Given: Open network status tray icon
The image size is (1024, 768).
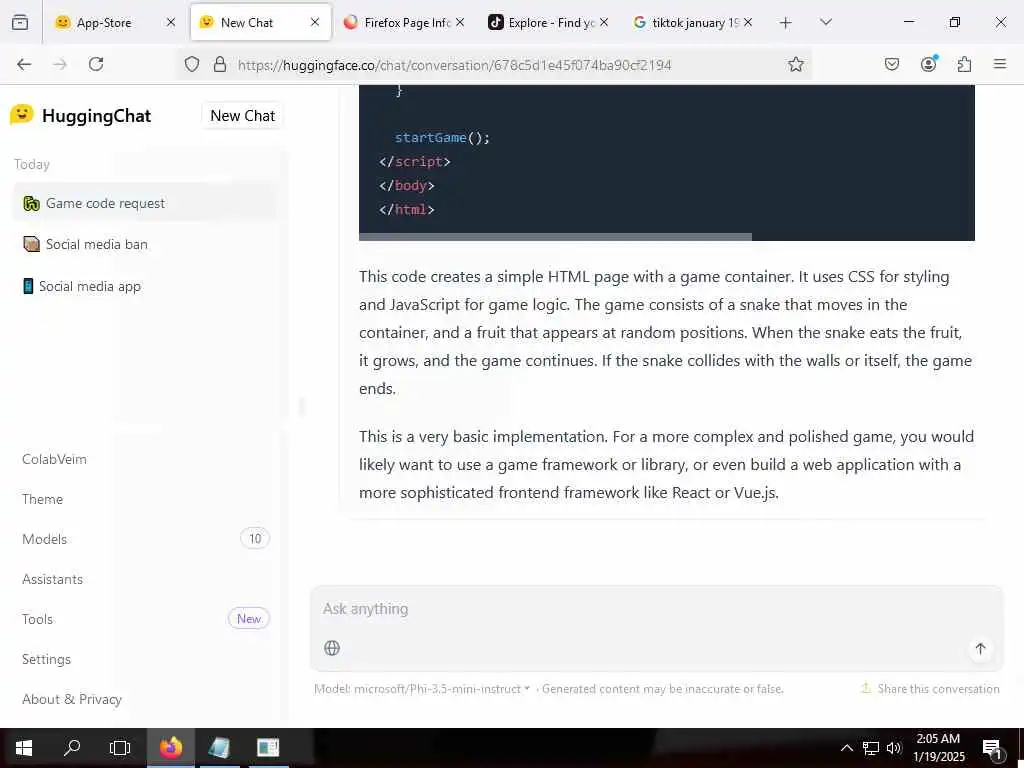Looking at the screenshot, I should [x=871, y=748].
